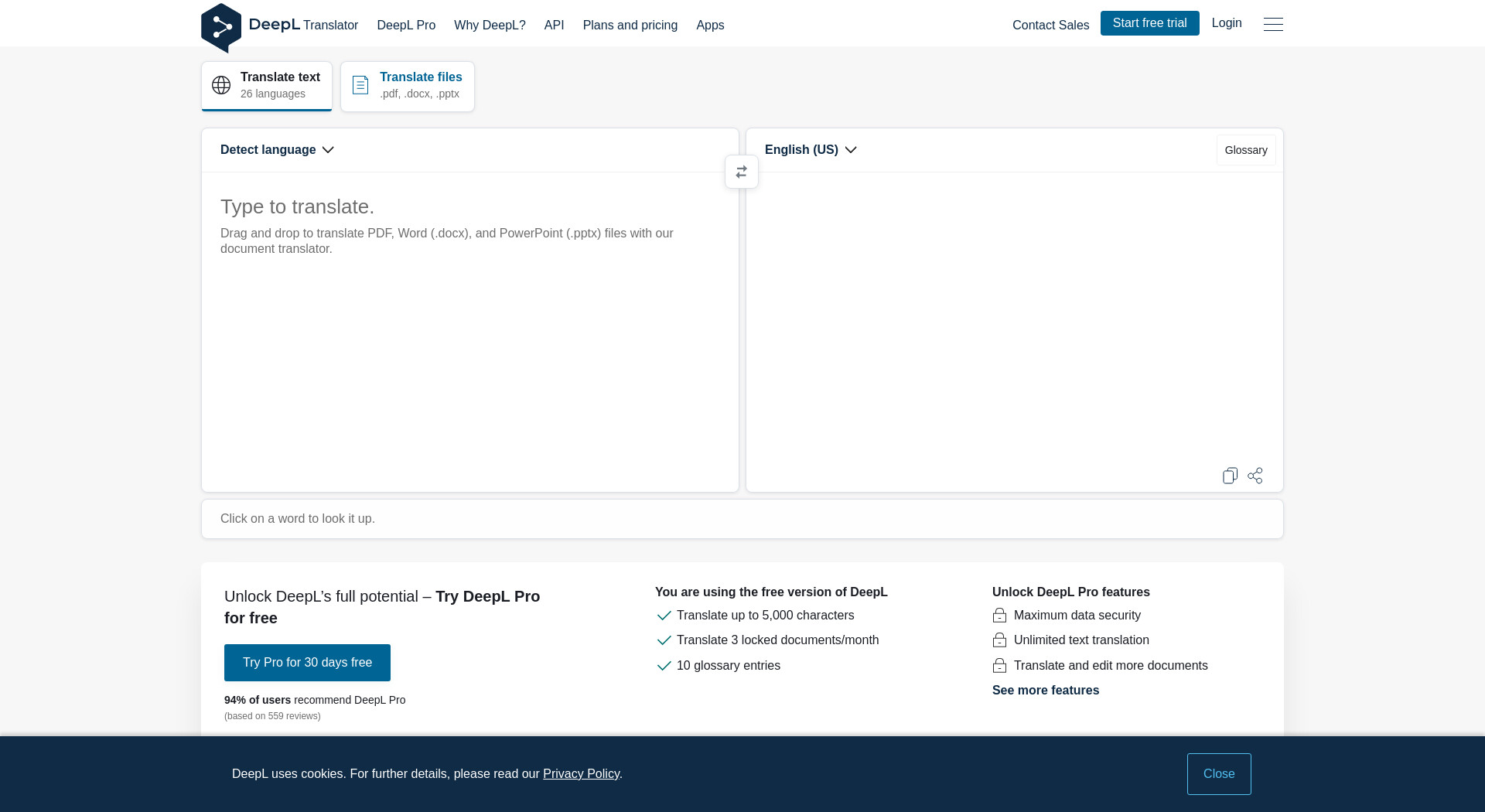
Task: Open the DeepL Pro menu item
Action: click(406, 25)
